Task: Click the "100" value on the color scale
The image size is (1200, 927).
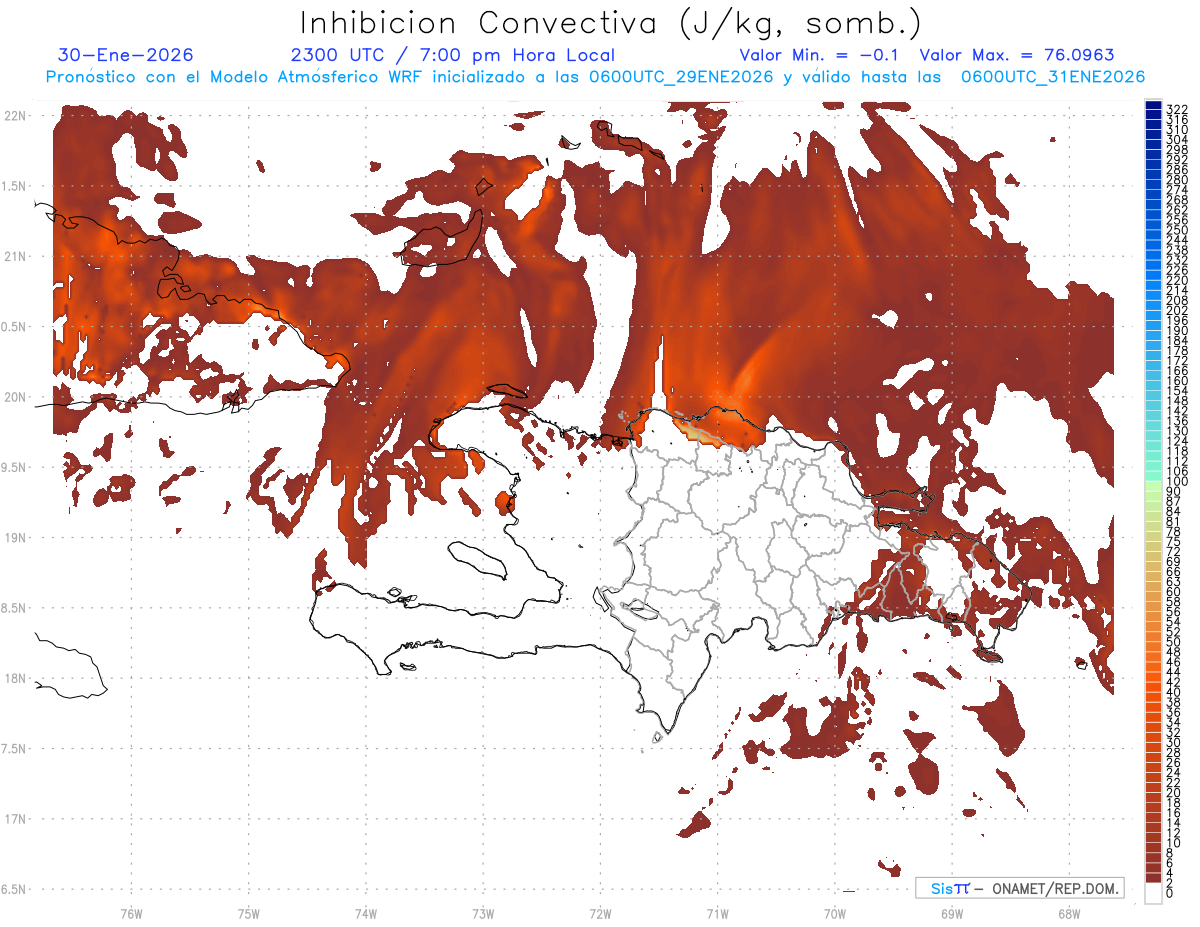Action: (1177, 482)
